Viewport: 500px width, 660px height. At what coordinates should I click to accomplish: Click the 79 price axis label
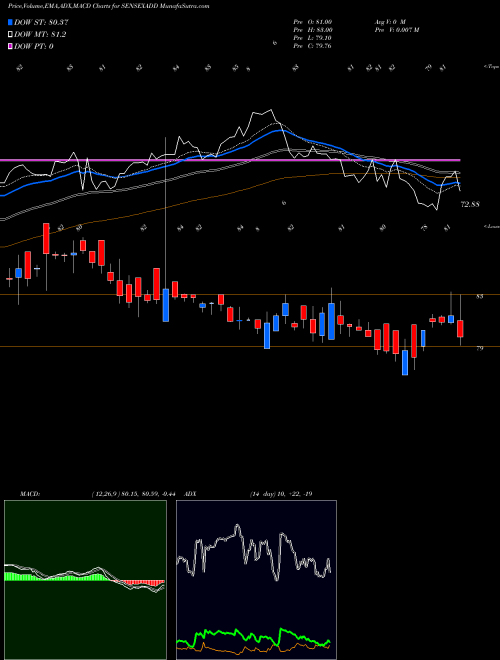479,348
